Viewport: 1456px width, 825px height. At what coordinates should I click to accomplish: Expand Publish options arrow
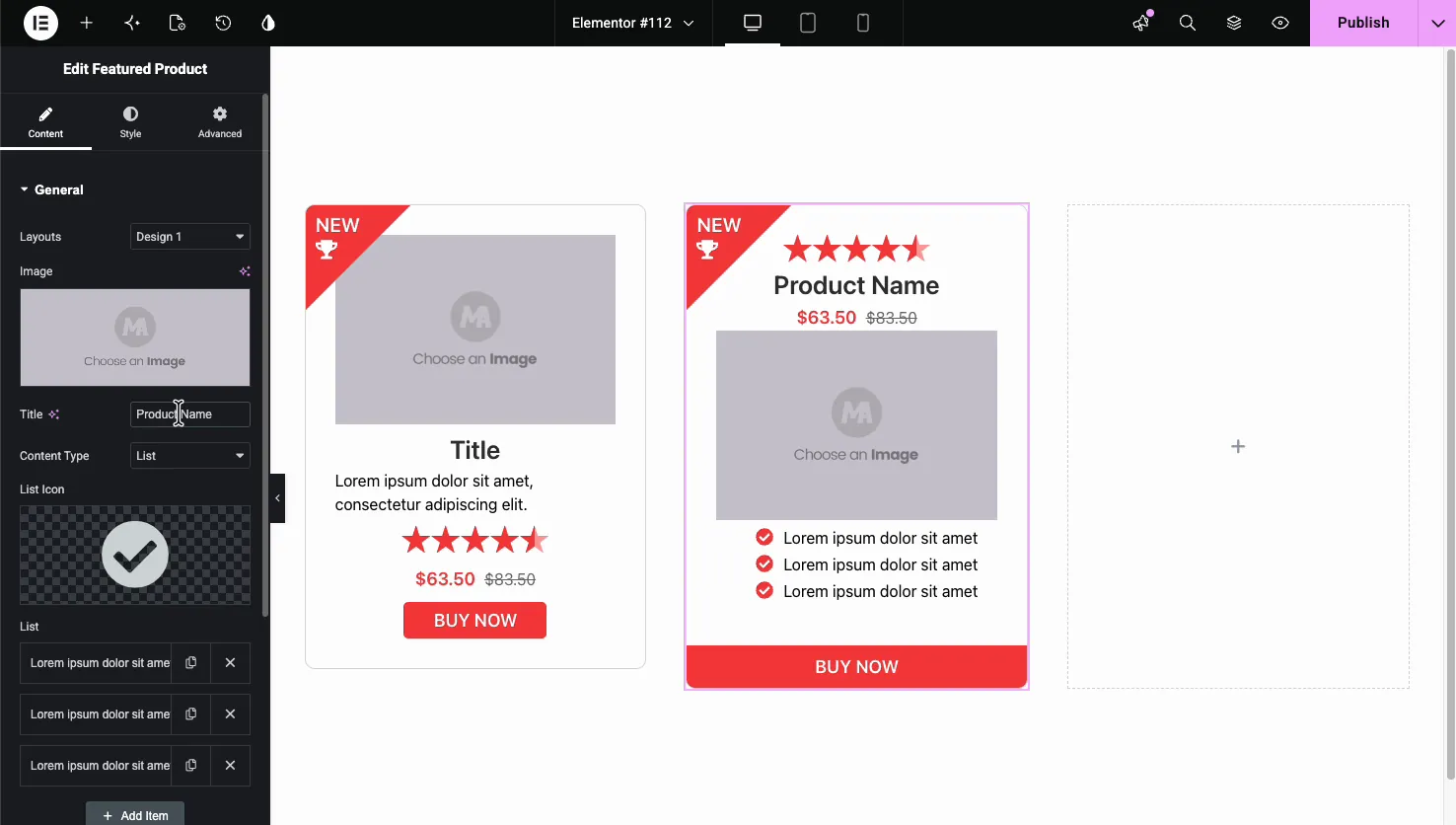(1437, 23)
